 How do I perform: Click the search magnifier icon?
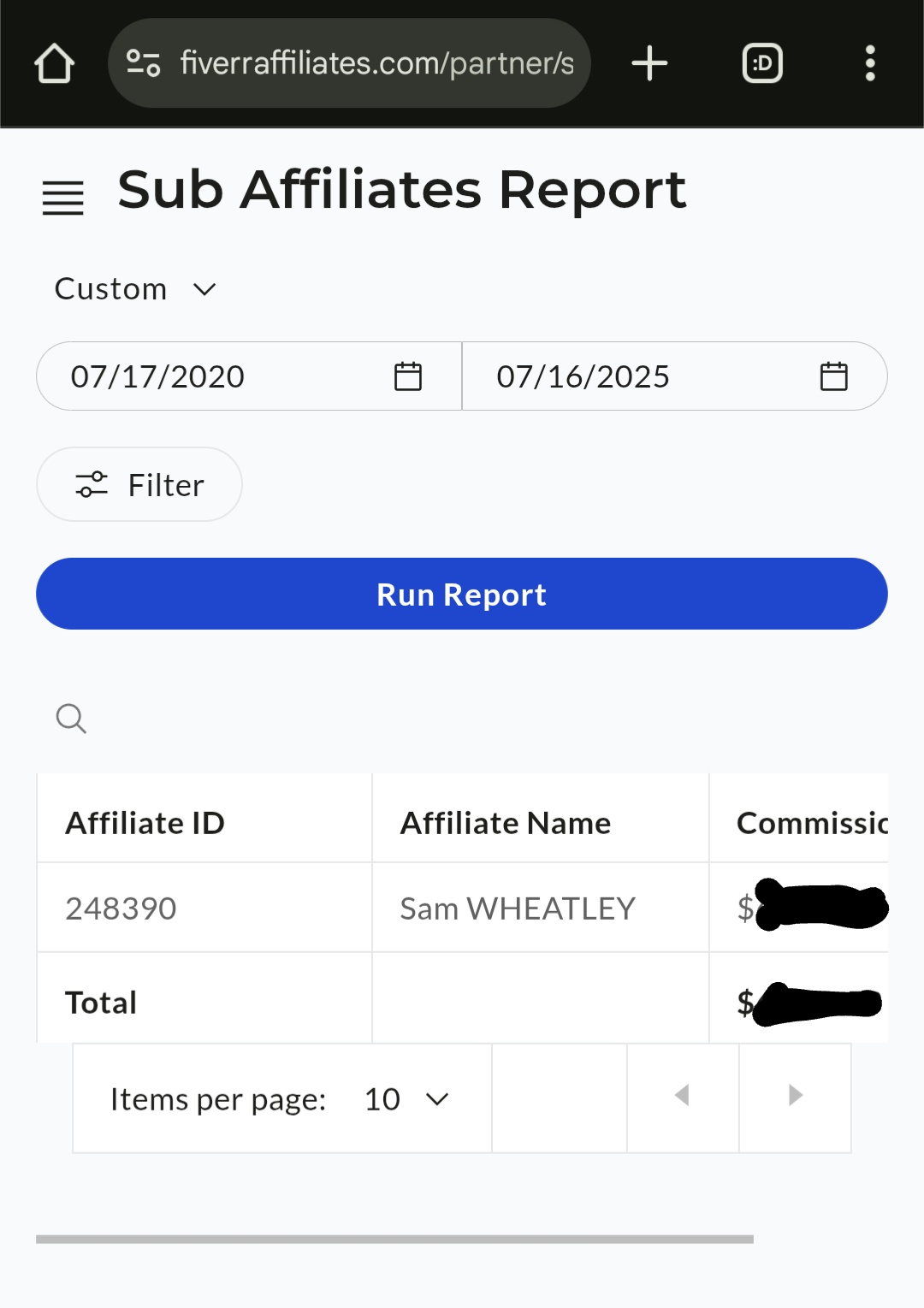click(x=71, y=719)
